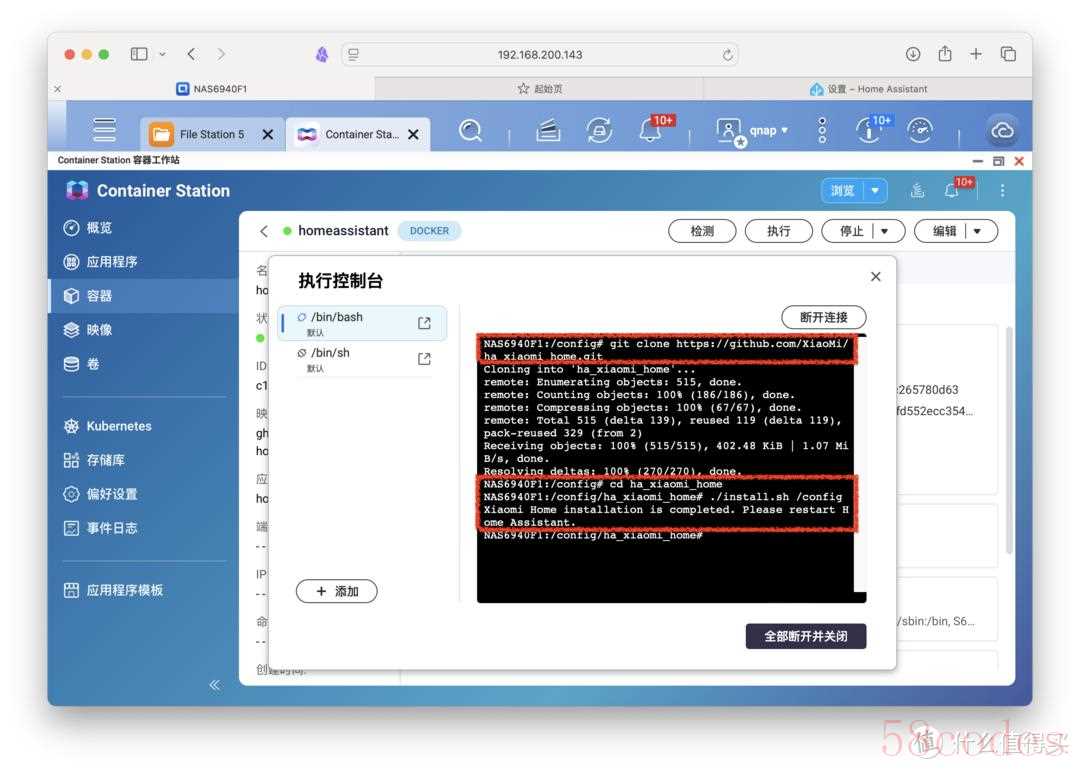Open the background tasks icon
This screenshot has width=1080, height=769.
pos(548,130)
